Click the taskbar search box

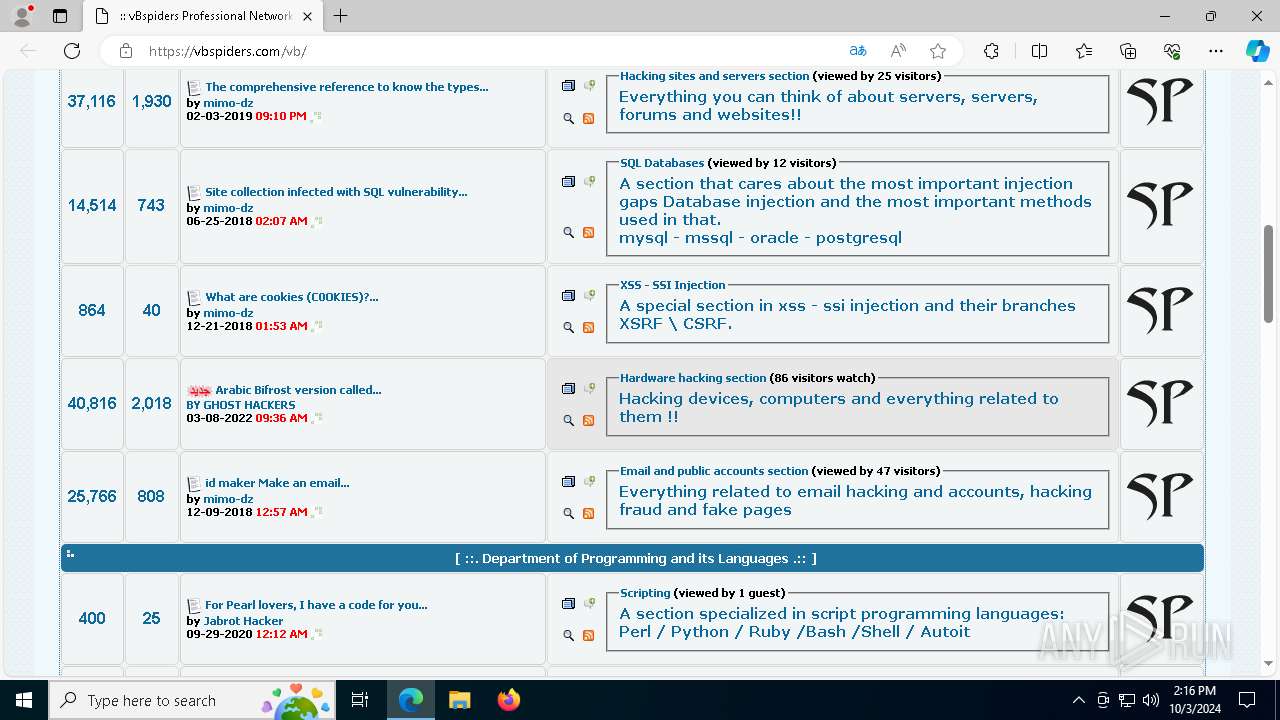click(193, 700)
